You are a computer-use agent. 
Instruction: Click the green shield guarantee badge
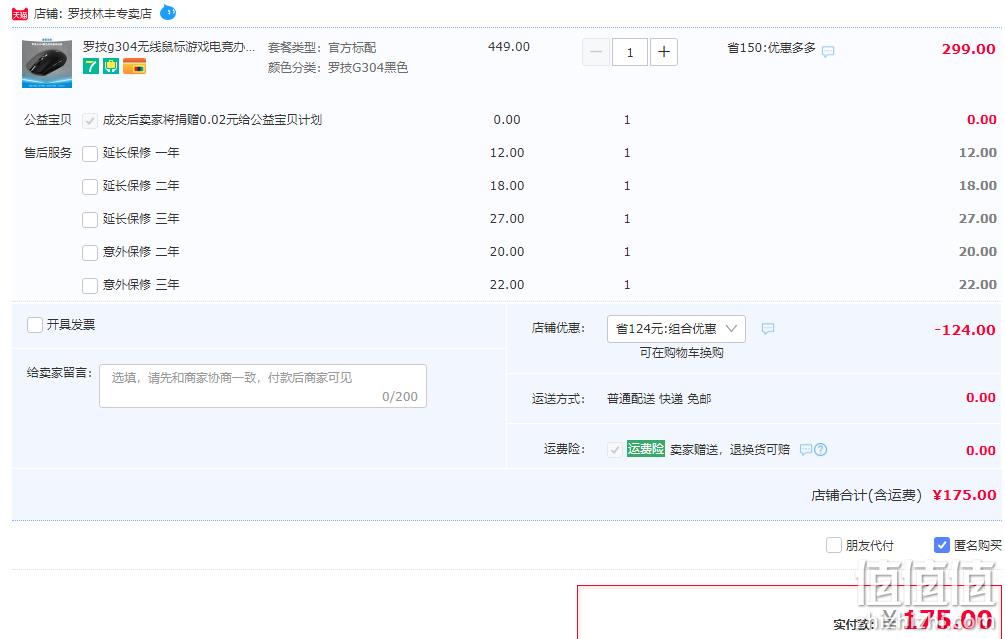coord(111,66)
